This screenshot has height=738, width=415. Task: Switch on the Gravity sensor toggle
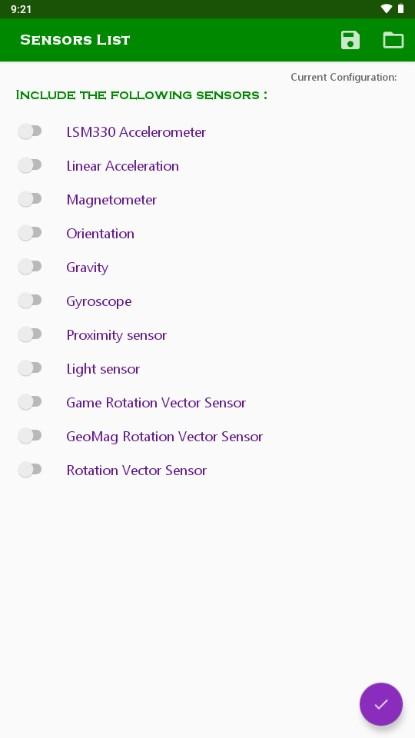click(x=30, y=267)
